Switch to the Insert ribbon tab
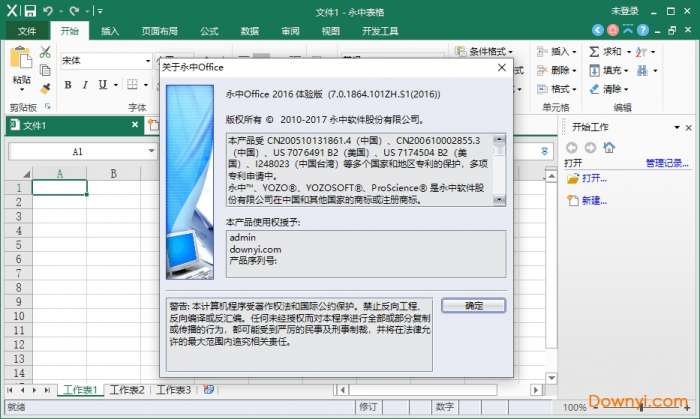 point(110,31)
